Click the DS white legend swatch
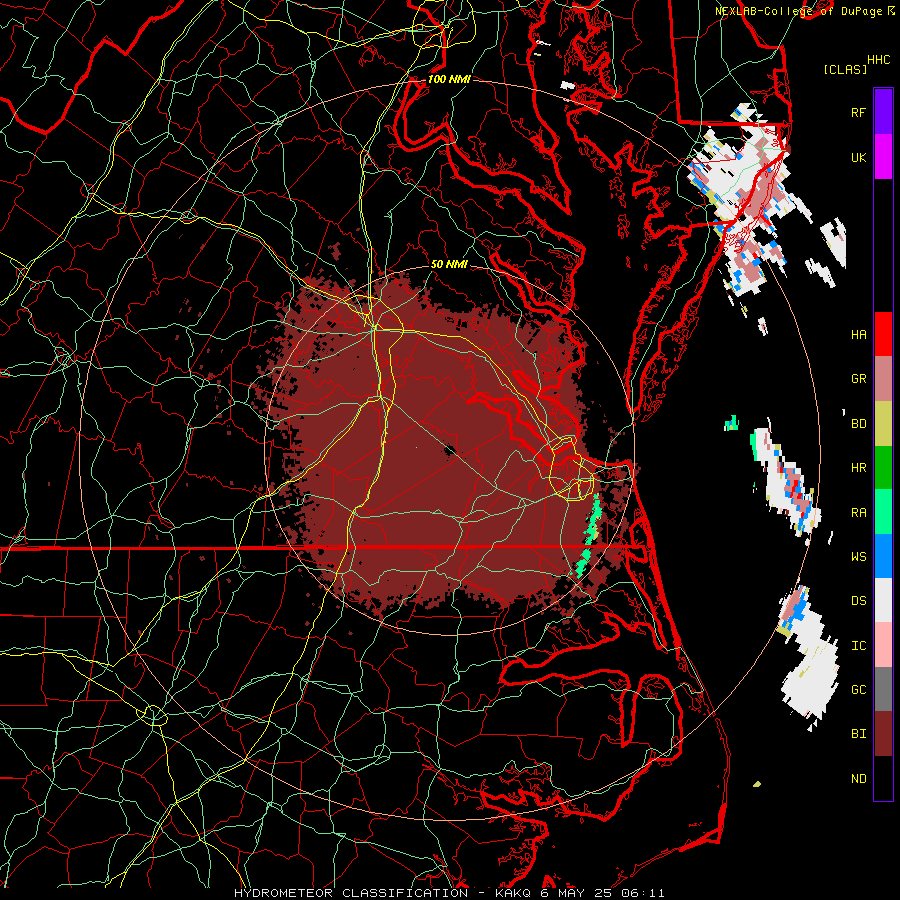900x900 pixels. point(883,600)
